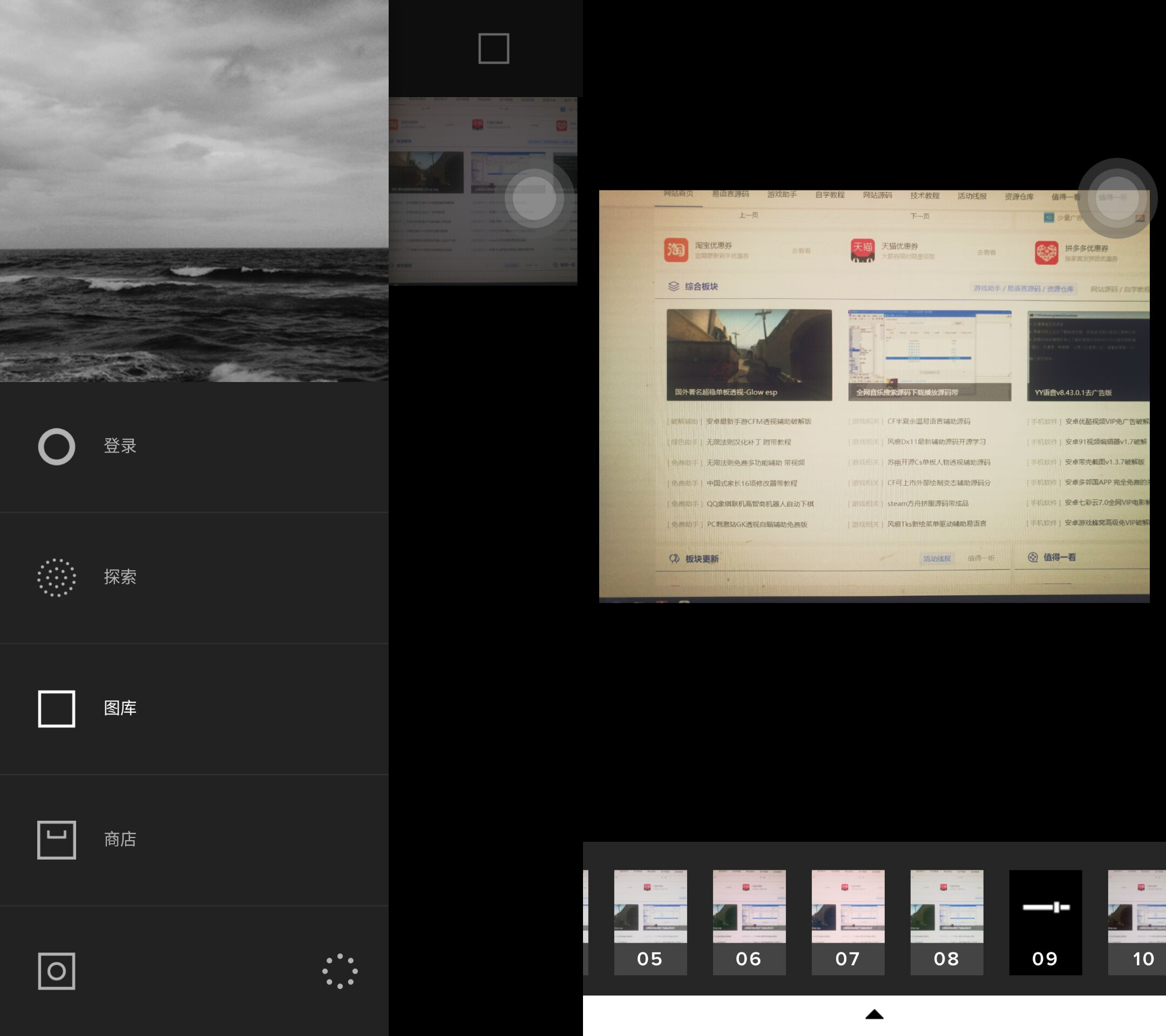Viewport: 1166px width, 1036px height.
Task: Tap the adjustment slider icon on preset 09
Action: point(1045,907)
